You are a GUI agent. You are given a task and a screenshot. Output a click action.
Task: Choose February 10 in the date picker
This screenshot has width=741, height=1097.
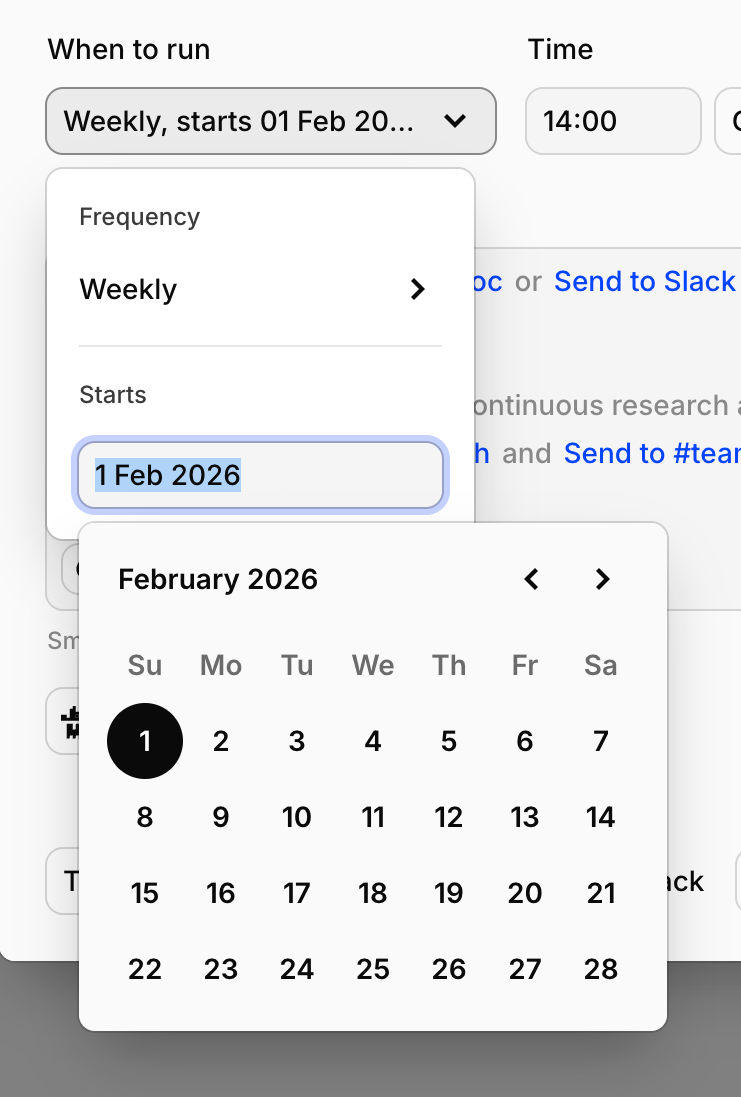297,817
